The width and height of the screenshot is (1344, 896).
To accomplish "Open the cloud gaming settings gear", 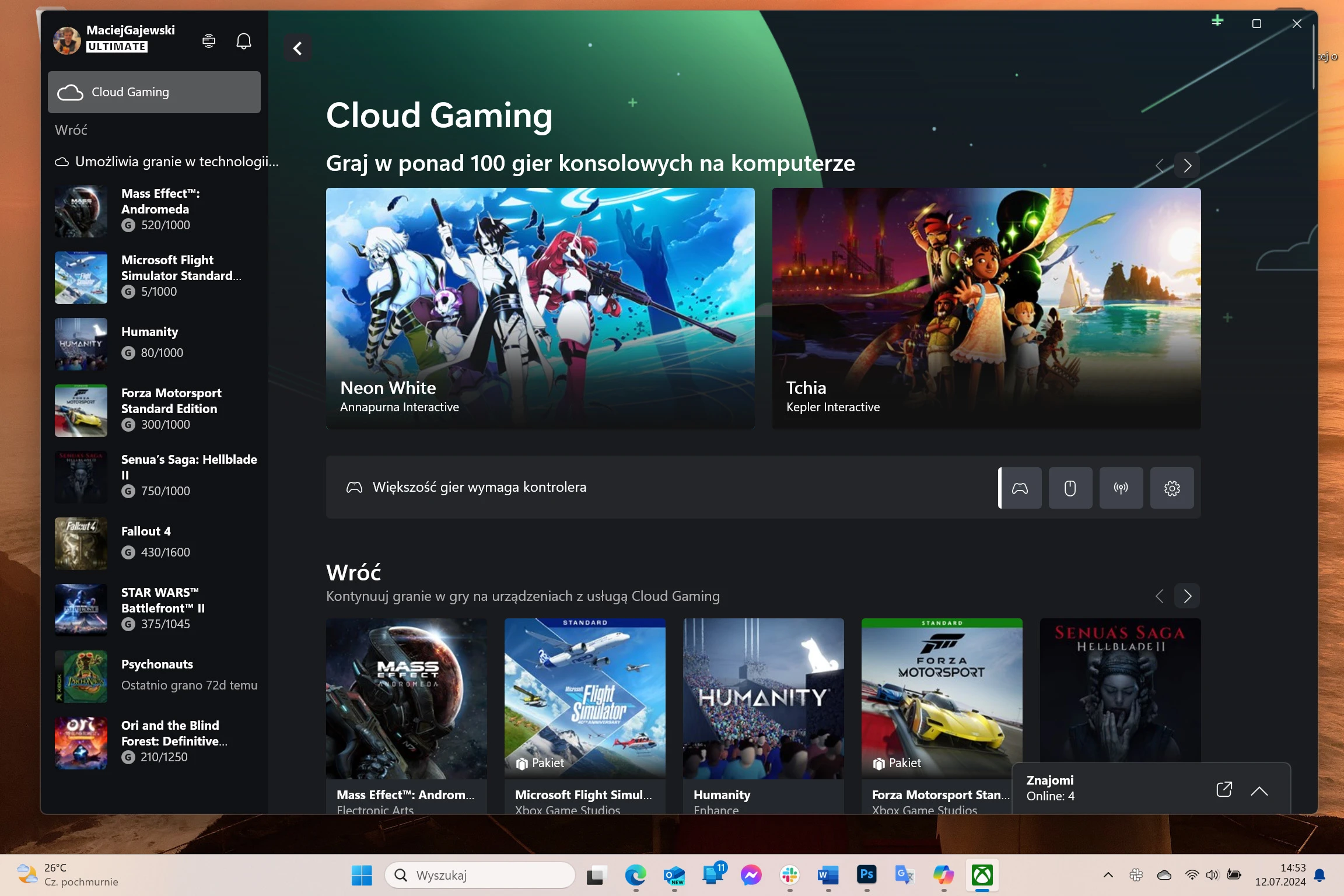I will tap(1172, 488).
